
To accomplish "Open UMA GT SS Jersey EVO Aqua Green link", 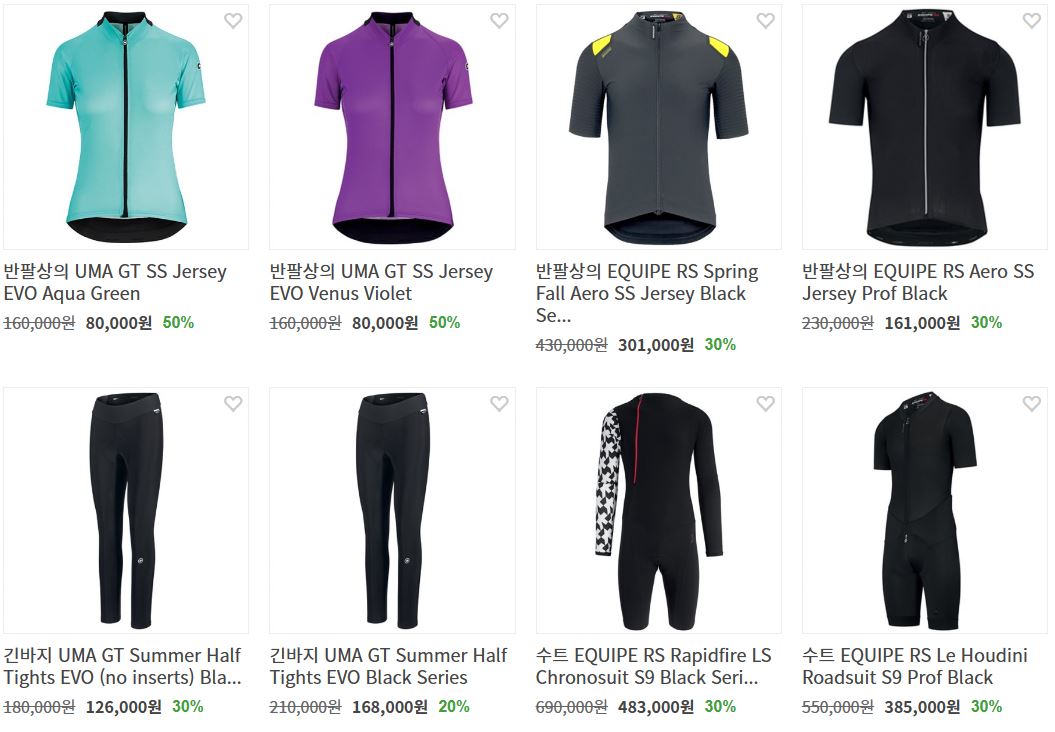I will pos(115,283).
